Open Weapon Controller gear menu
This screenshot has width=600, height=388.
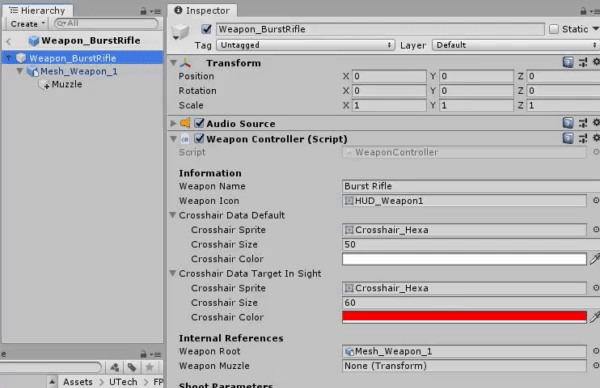[x=596, y=138]
